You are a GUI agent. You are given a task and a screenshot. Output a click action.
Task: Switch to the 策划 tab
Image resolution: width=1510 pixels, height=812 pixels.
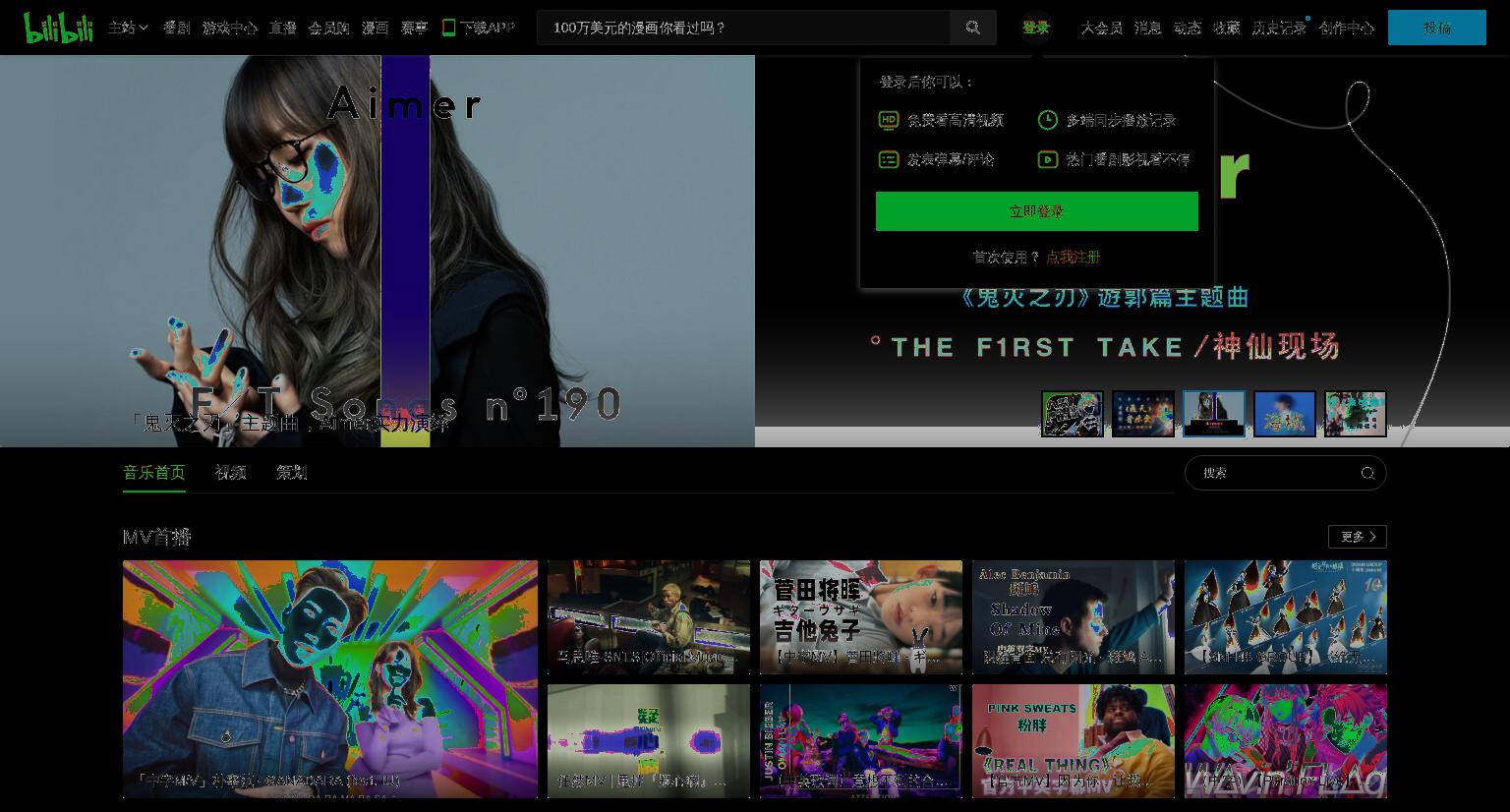coord(292,473)
